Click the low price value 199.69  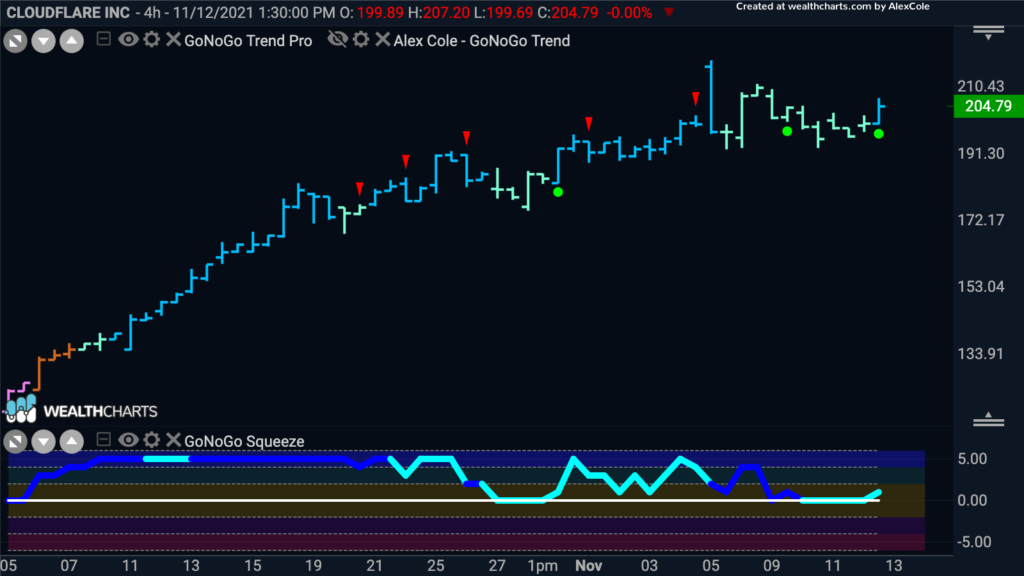[x=509, y=12]
